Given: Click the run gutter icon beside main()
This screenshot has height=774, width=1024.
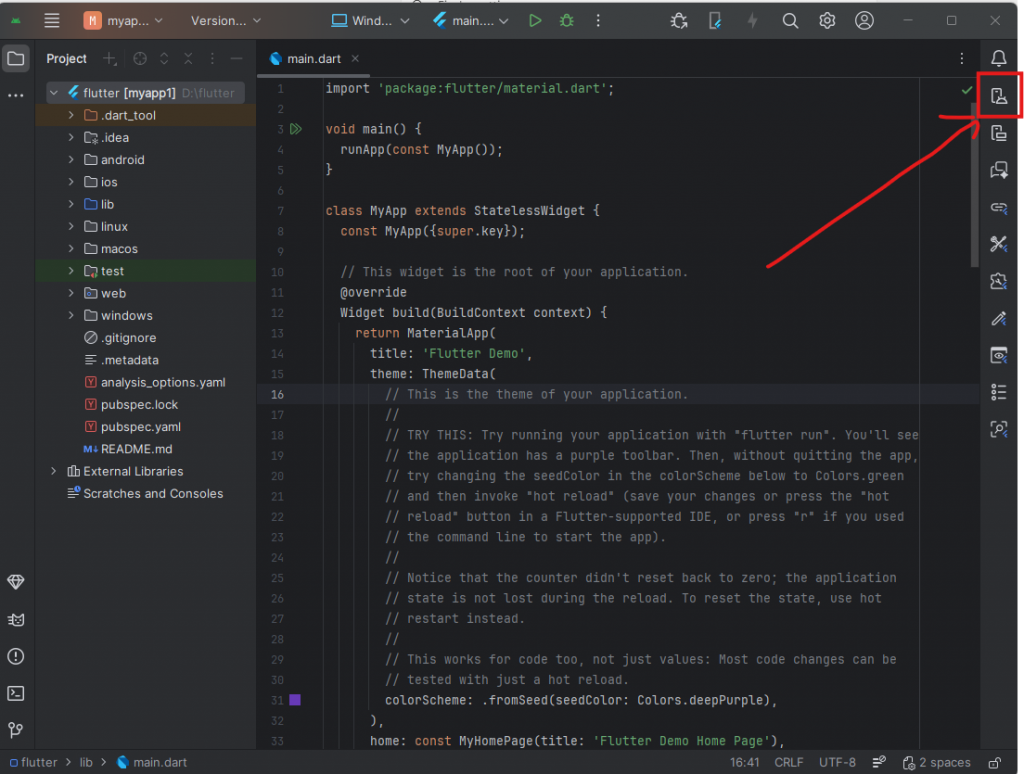Looking at the screenshot, I should (296, 129).
